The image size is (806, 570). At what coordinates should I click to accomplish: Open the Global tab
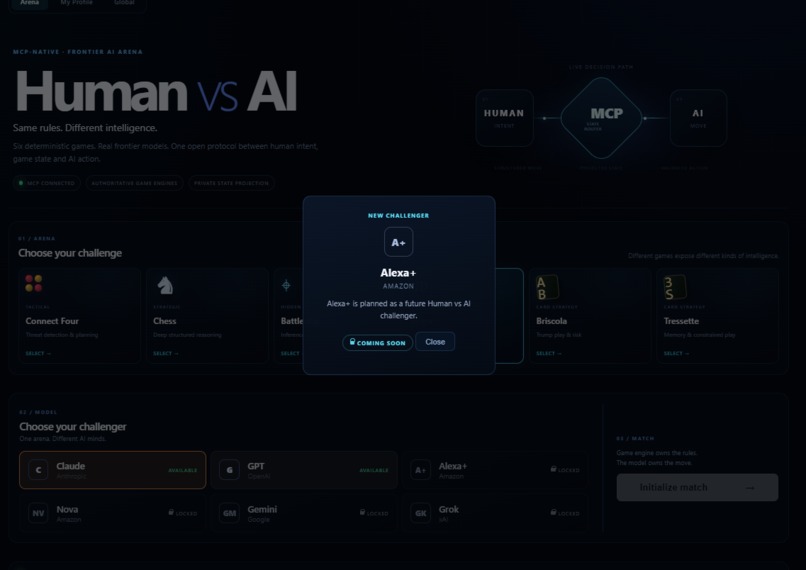pyautogui.click(x=124, y=3)
